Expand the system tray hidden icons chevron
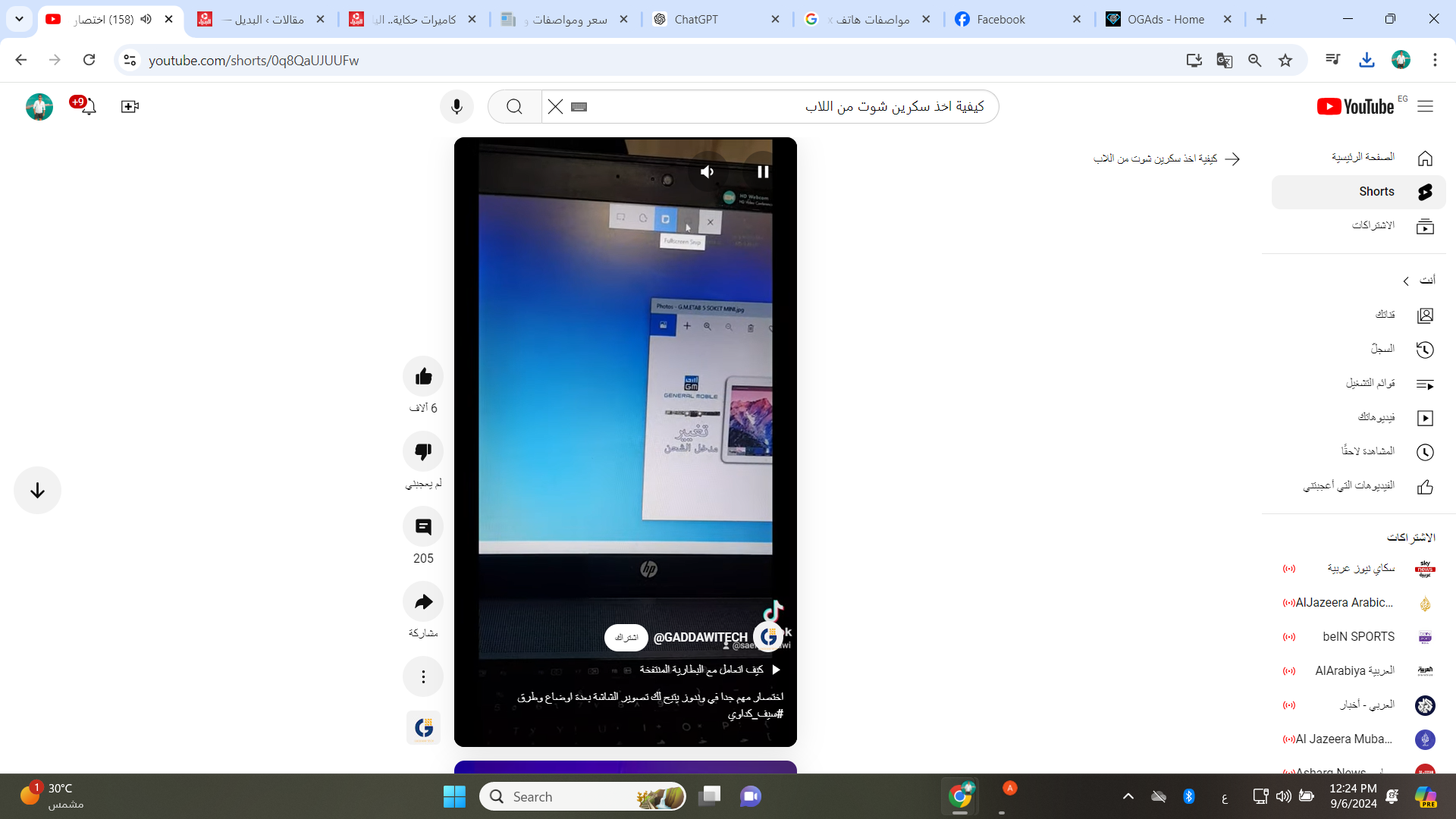1456x819 pixels. 1128,796
